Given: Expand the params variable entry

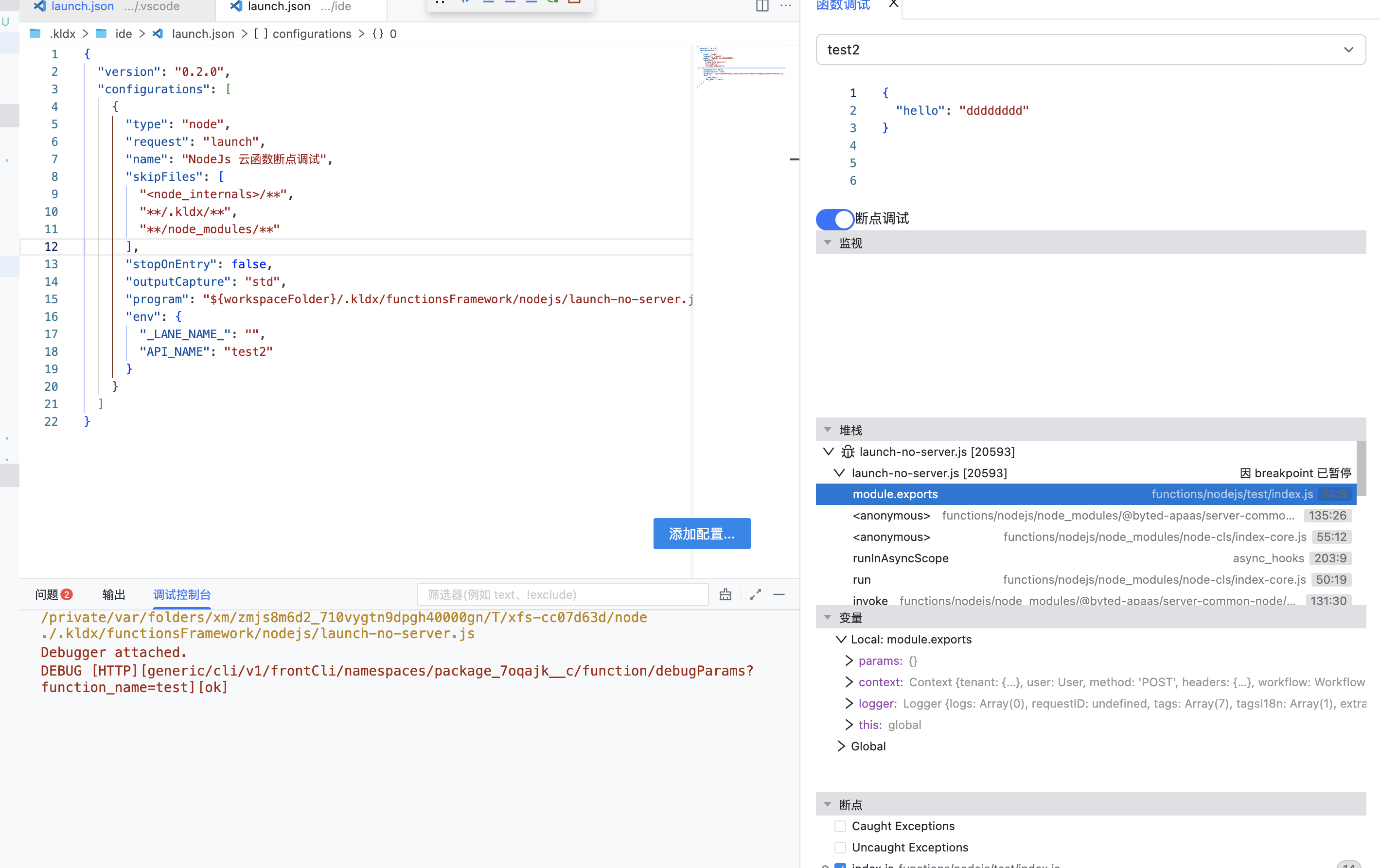Looking at the screenshot, I should 849,660.
